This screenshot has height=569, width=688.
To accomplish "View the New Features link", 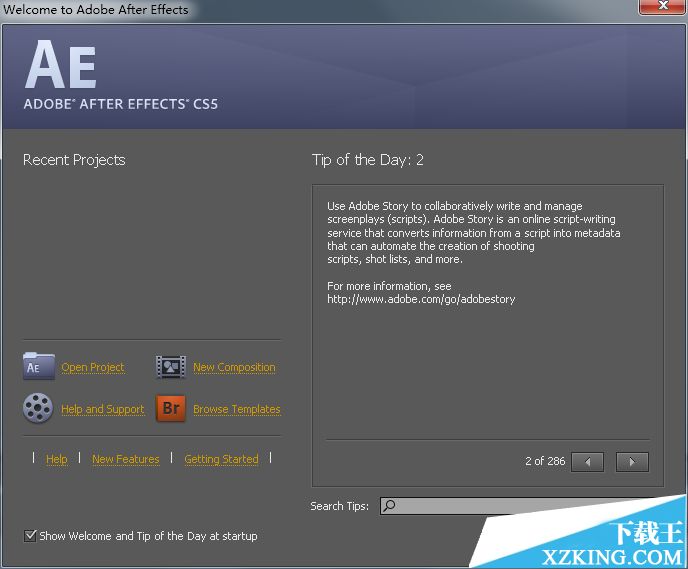I will (125, 459).
